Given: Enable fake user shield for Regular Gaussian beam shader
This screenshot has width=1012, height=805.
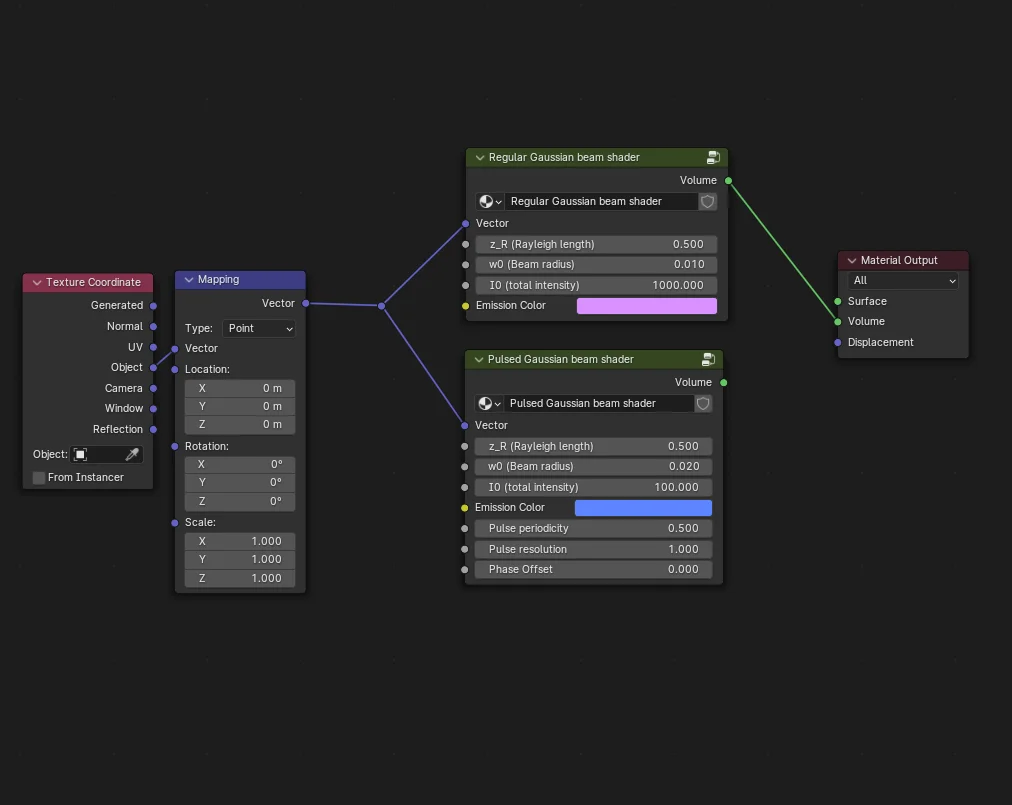Looking at the screenshot, I should coord(707,201).
